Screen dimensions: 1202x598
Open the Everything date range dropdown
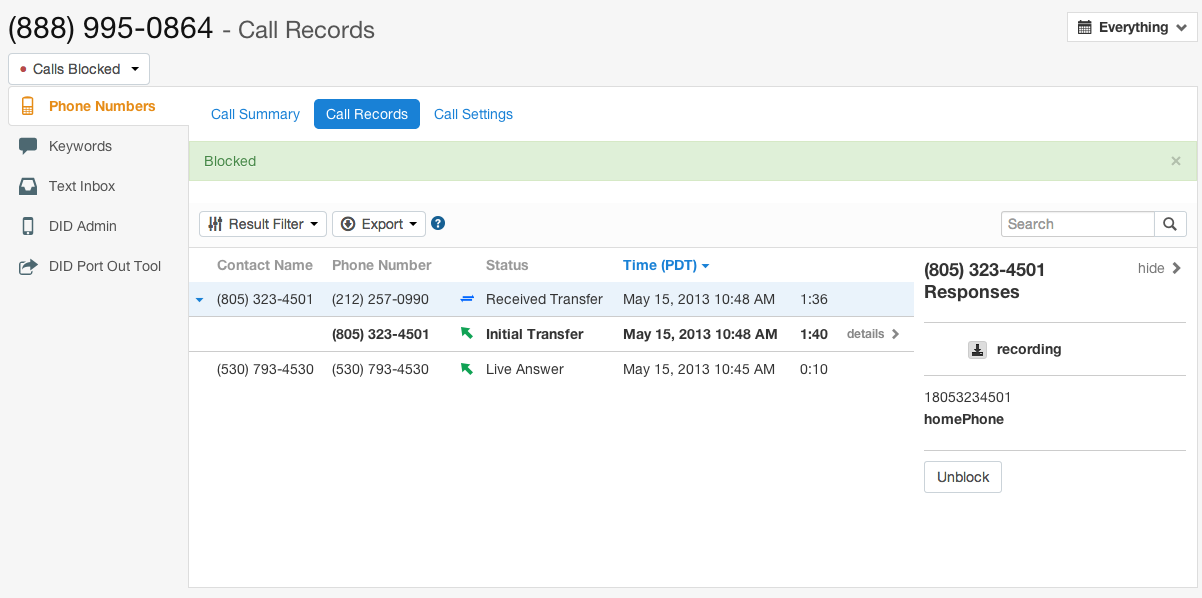pyautogui.click(x=1131, y=28)
